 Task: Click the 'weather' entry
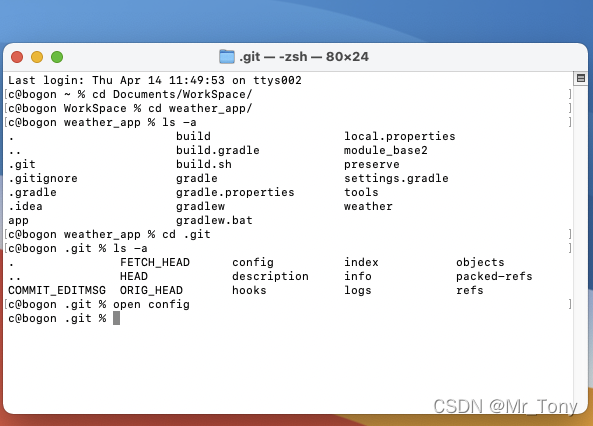368,206
